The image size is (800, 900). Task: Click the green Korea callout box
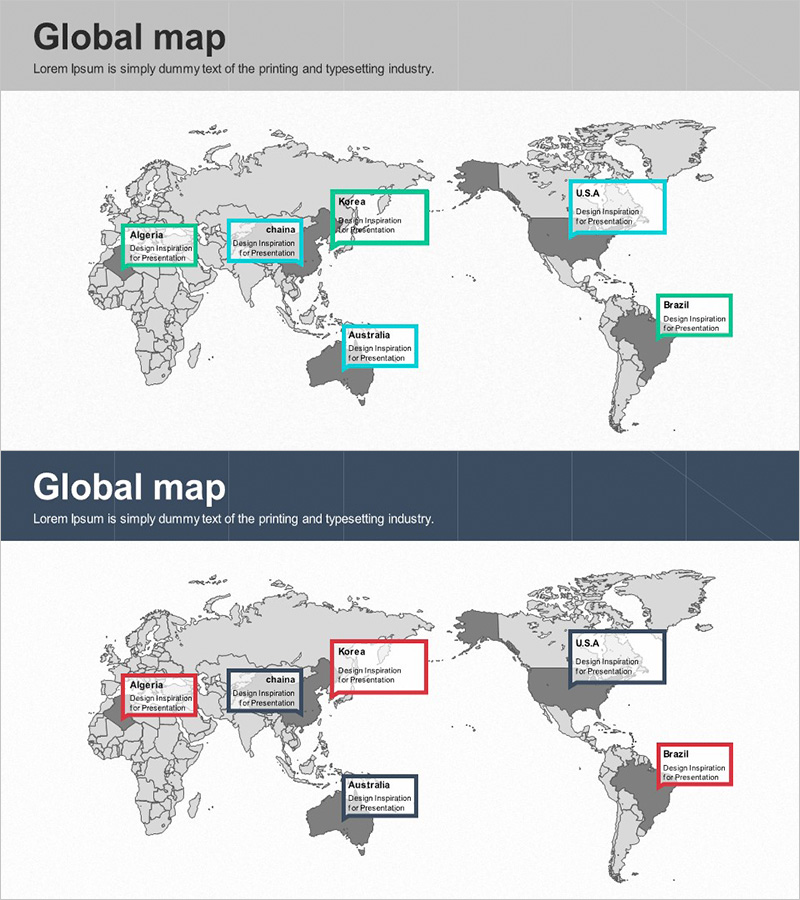coord(380,217)
